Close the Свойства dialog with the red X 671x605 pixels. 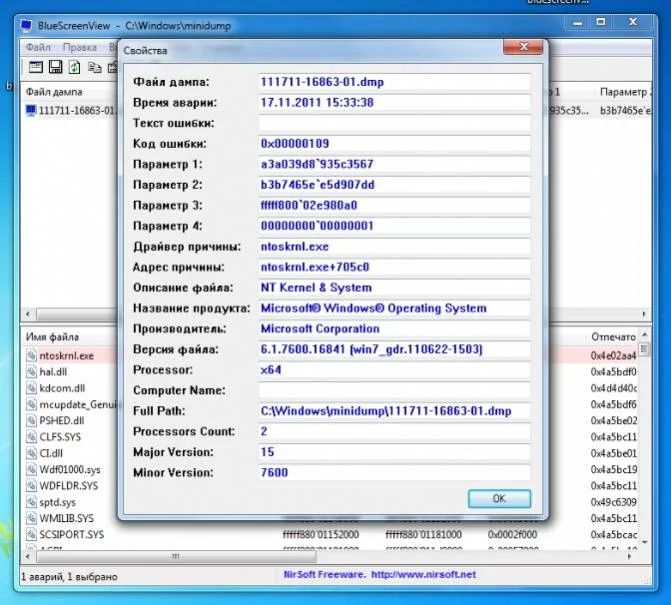coord(523,47)
